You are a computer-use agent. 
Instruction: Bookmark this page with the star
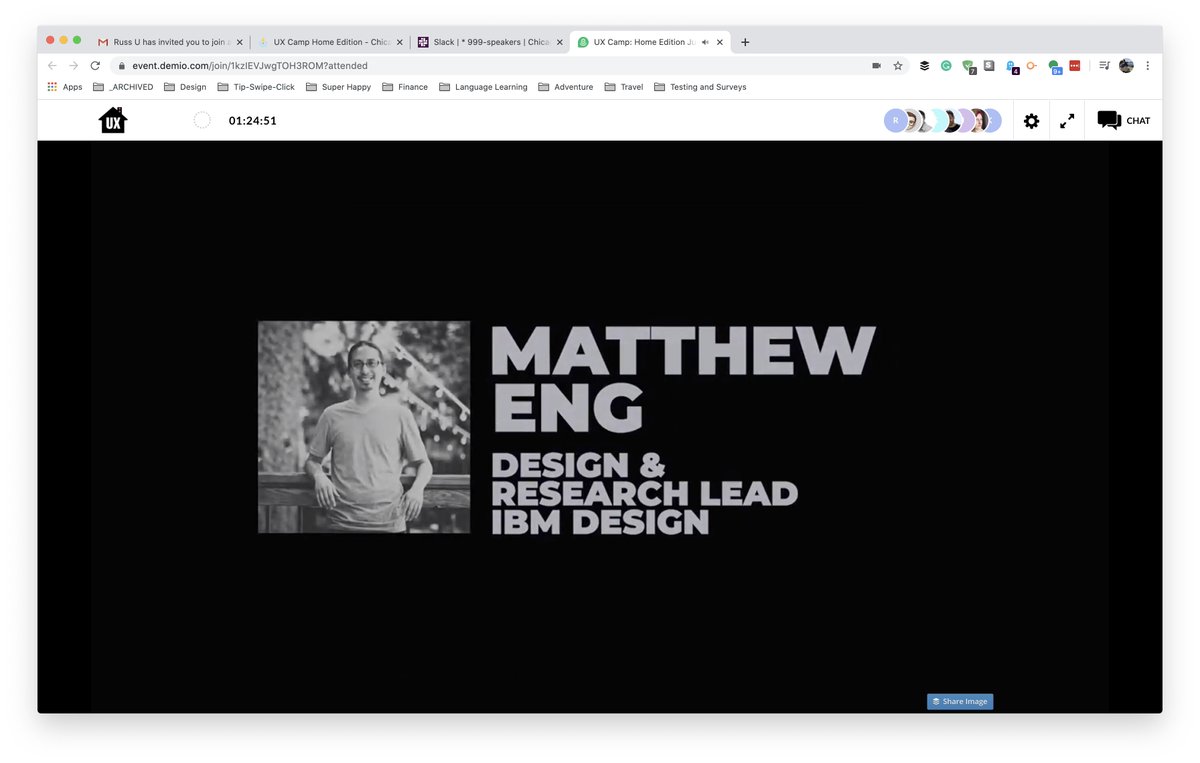point(898,66)
